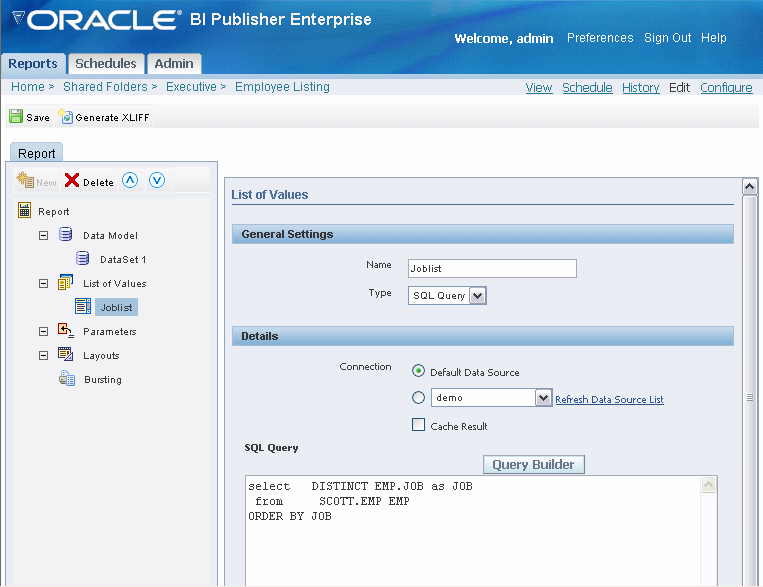
Task: Click the Save disk icon
Action: pyautogui.click(x=16, y=116)
